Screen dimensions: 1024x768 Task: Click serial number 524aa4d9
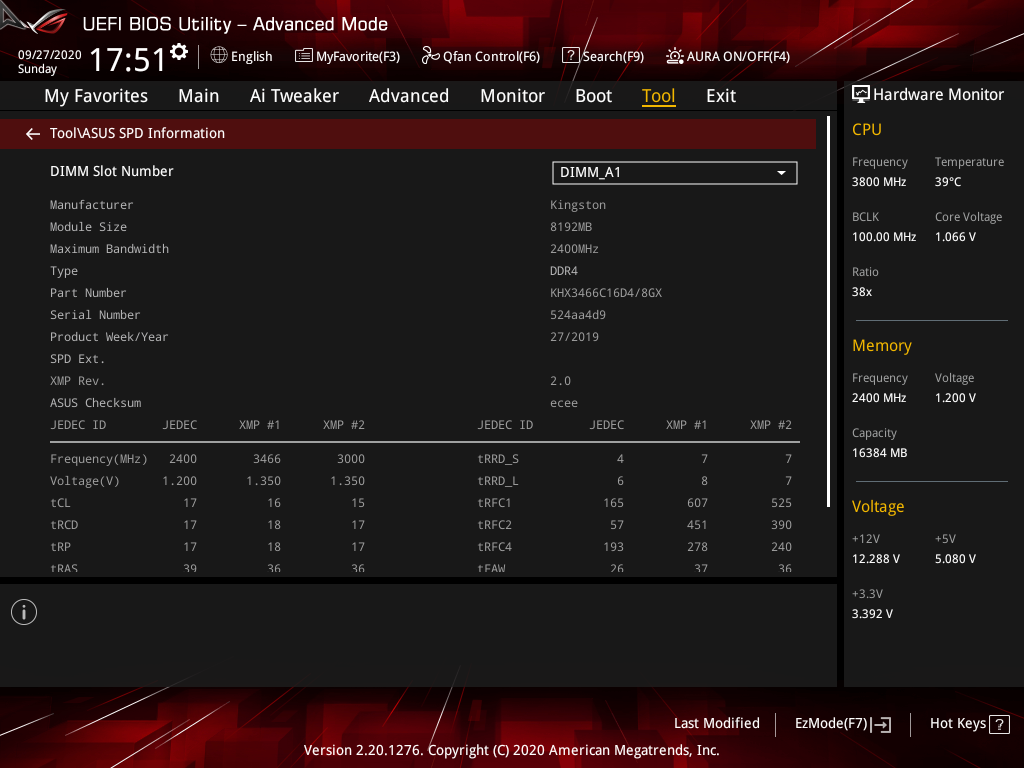(577, 315)
